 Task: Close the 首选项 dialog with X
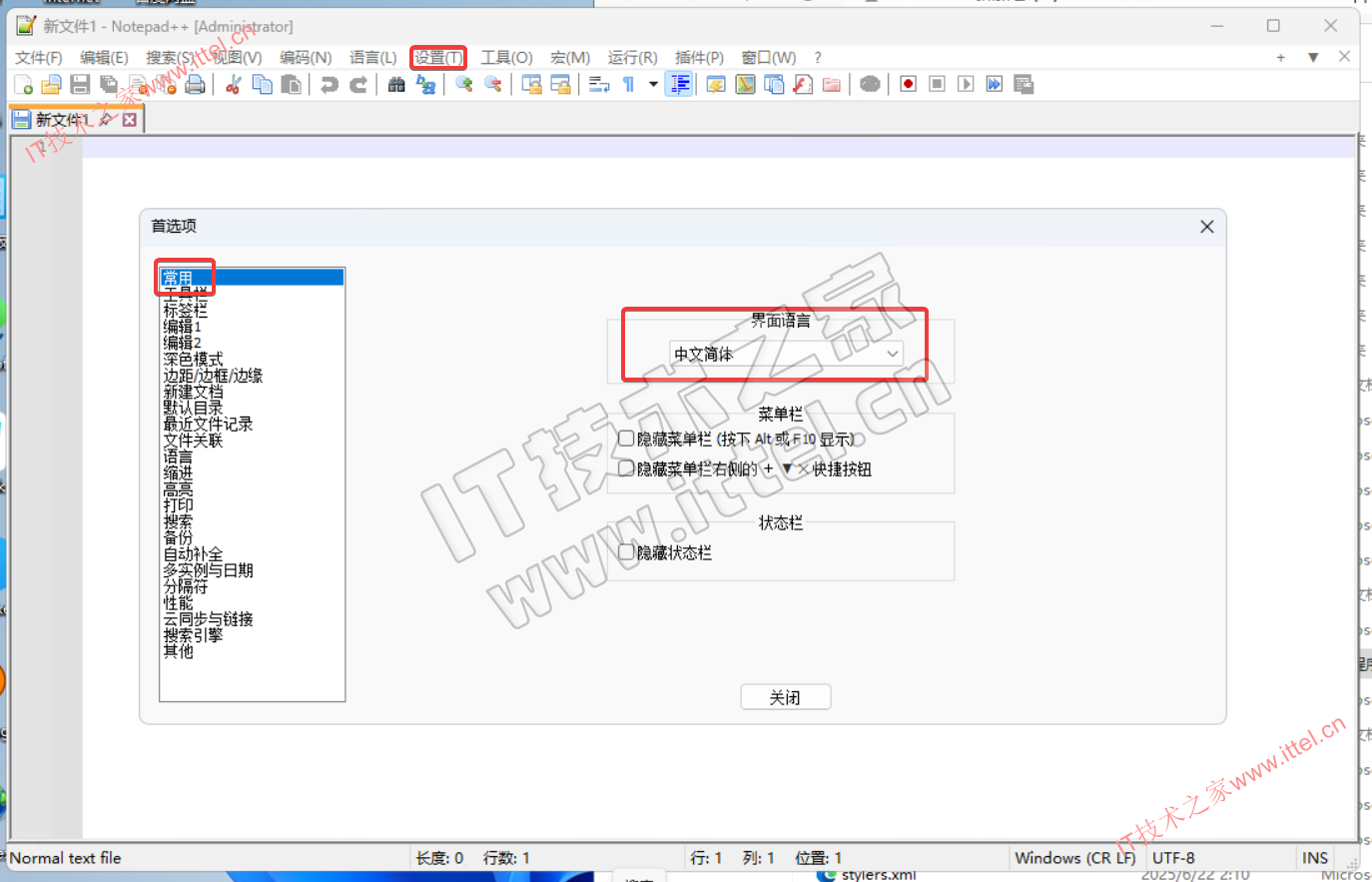click(x=1206, y=227)
